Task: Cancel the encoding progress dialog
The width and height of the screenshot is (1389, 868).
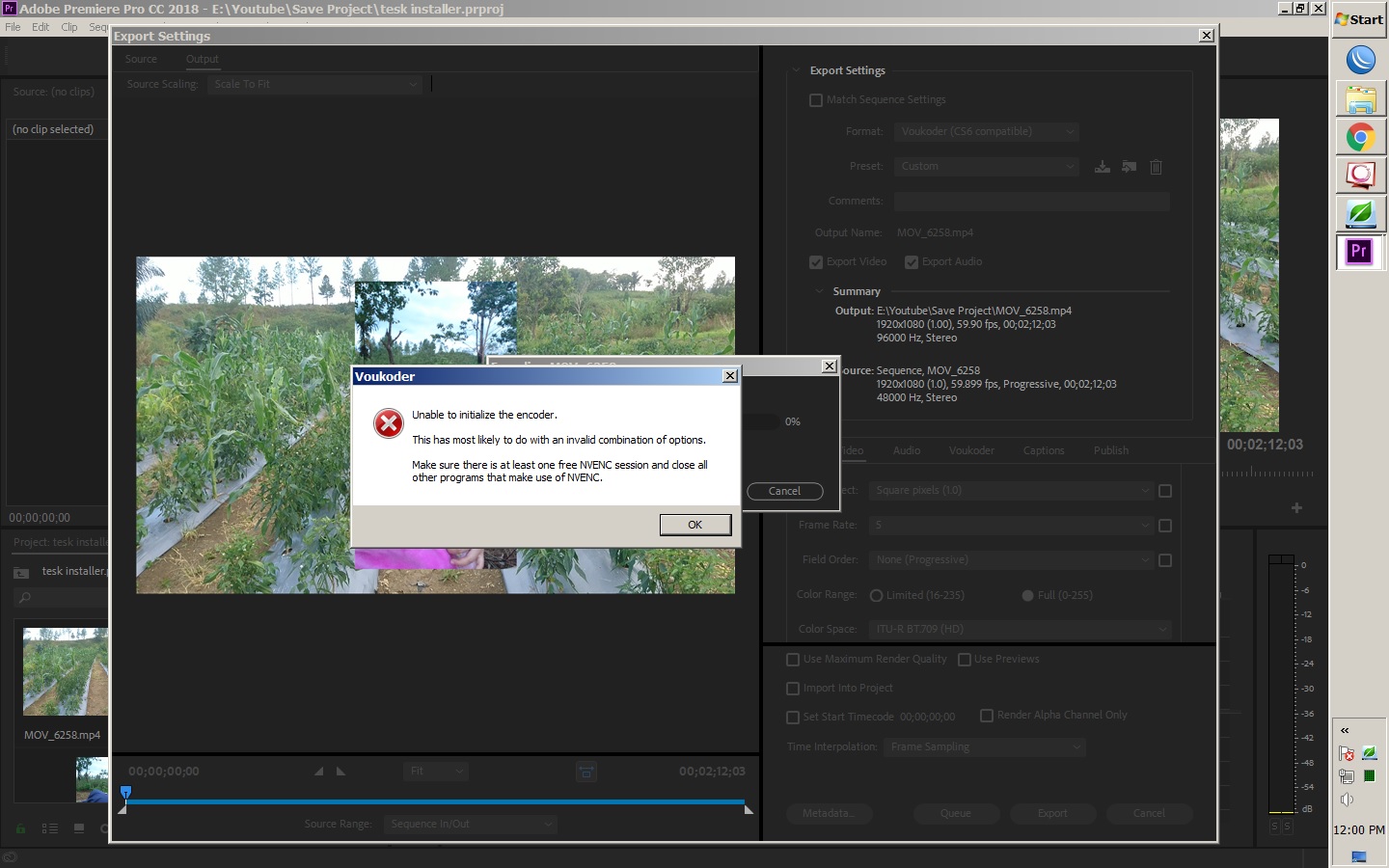Action: (x=784, y=492)
